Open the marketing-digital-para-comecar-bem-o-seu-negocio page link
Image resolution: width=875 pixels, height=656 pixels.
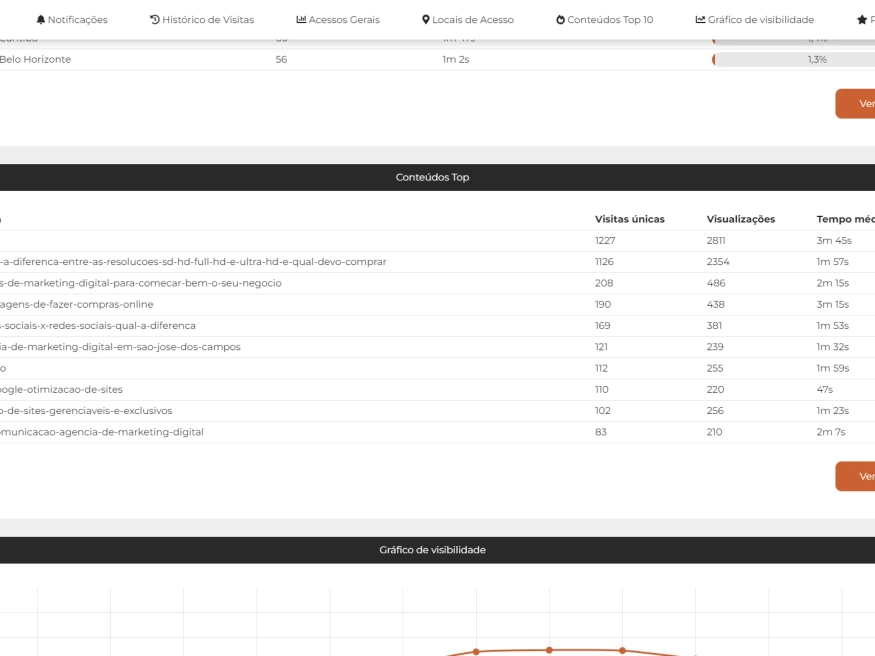(x=140, y=283)
